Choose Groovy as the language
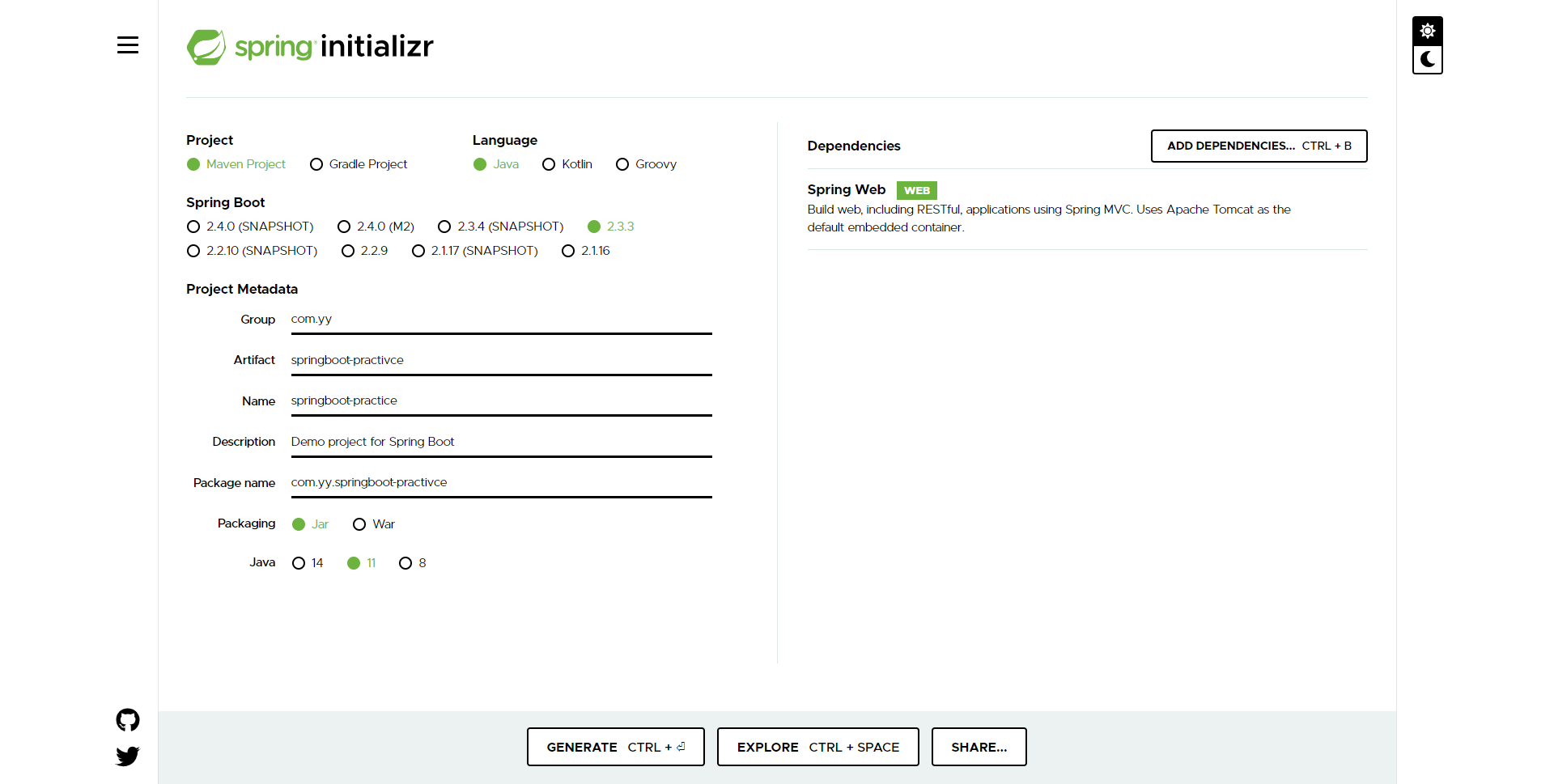 click(x=646, y=164)
